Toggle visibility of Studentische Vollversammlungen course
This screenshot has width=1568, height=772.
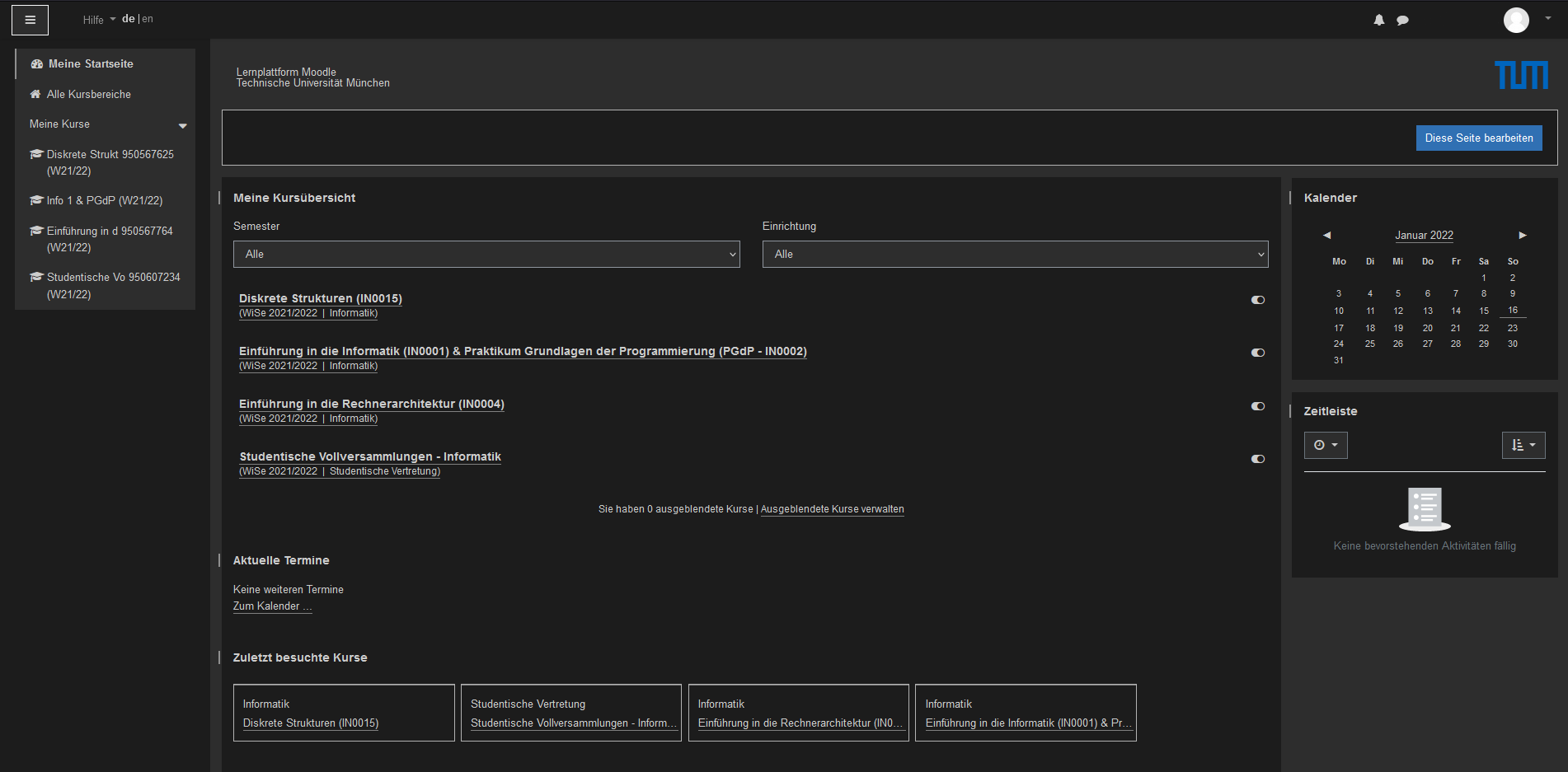[x=1258, y=459]
